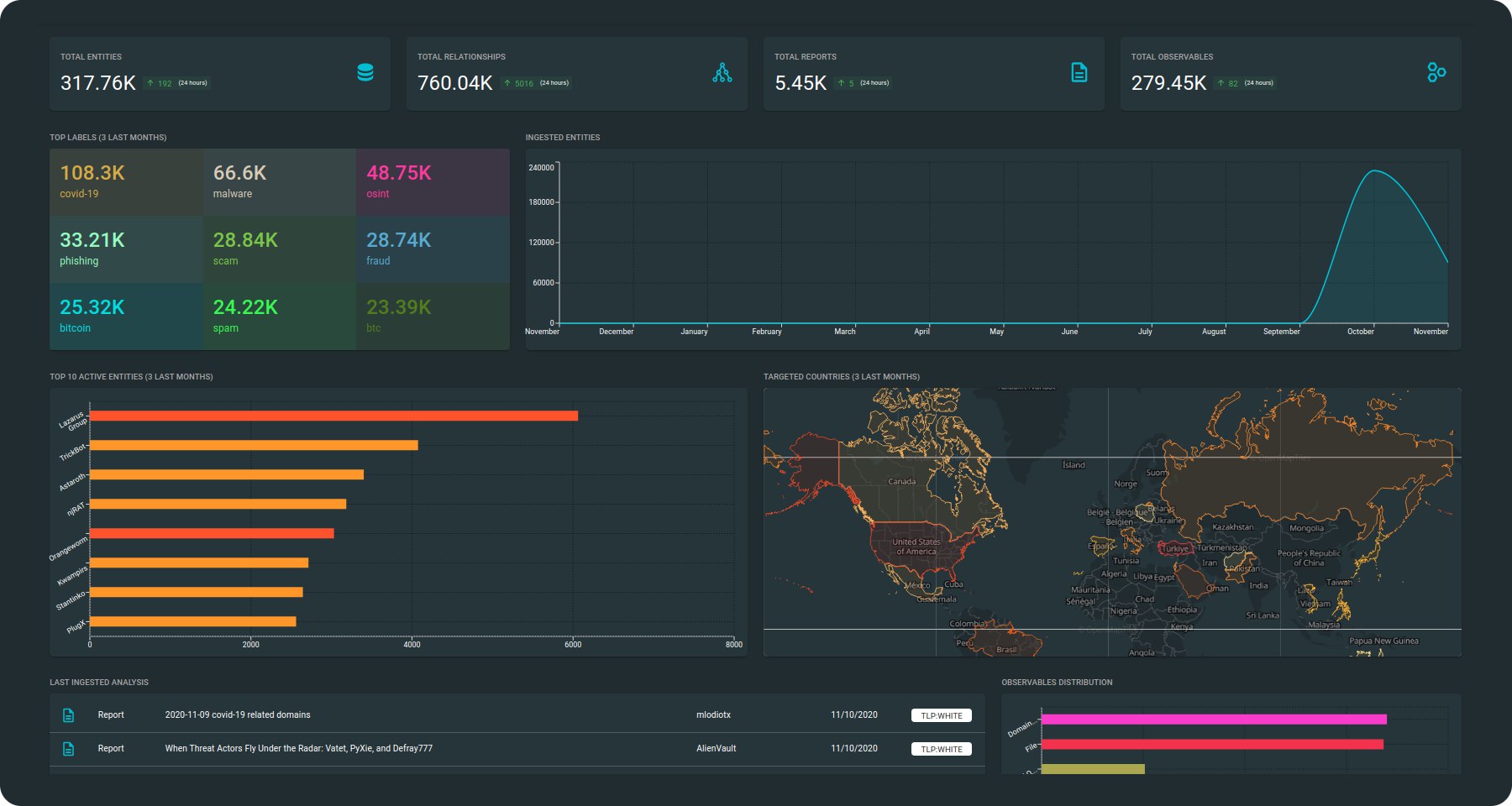Click green up arrow beside 5016 relationships

pyautogui.click(x=507, y=83)
